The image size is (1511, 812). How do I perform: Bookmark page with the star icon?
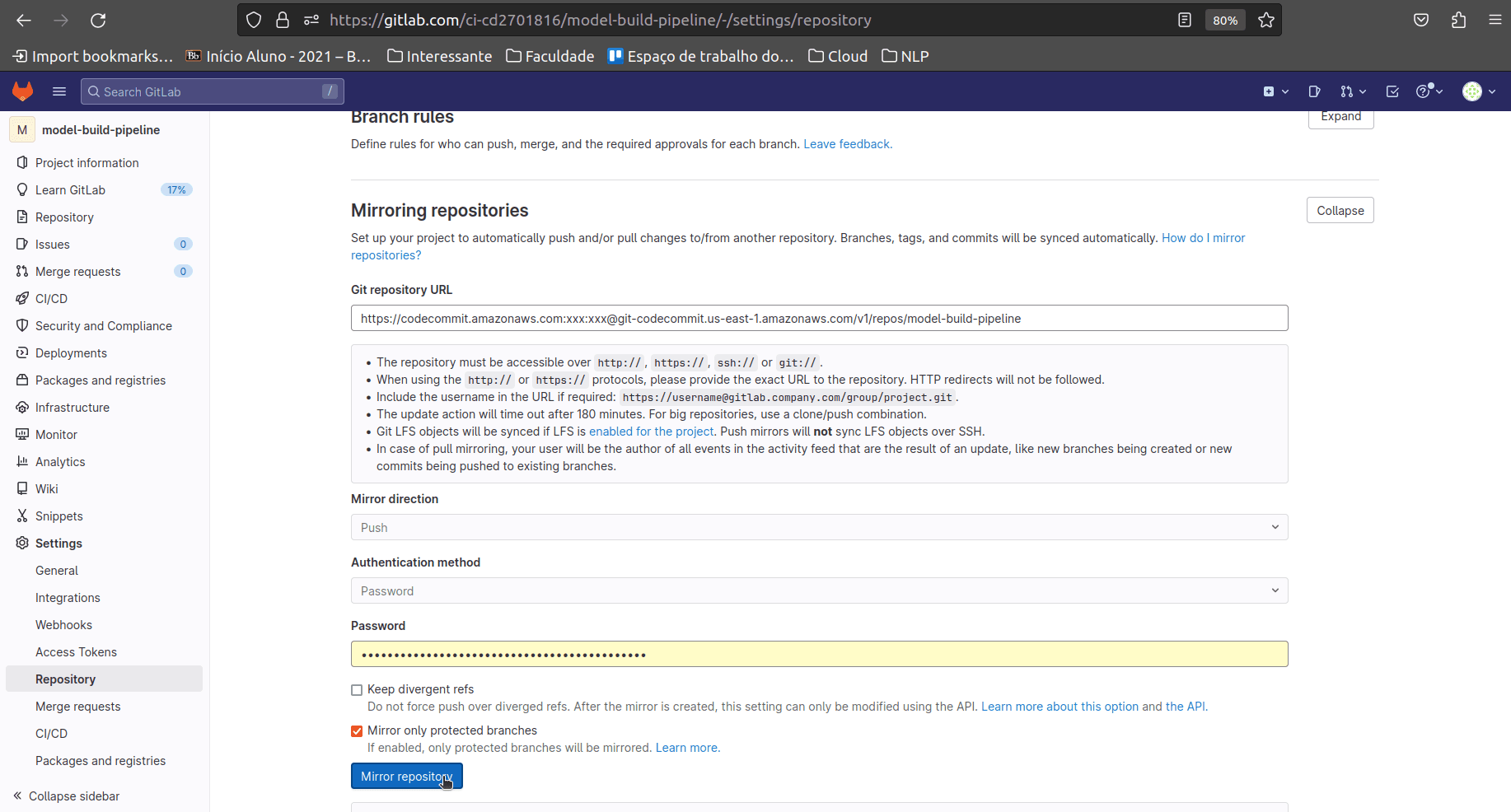tap(1266, 20)
